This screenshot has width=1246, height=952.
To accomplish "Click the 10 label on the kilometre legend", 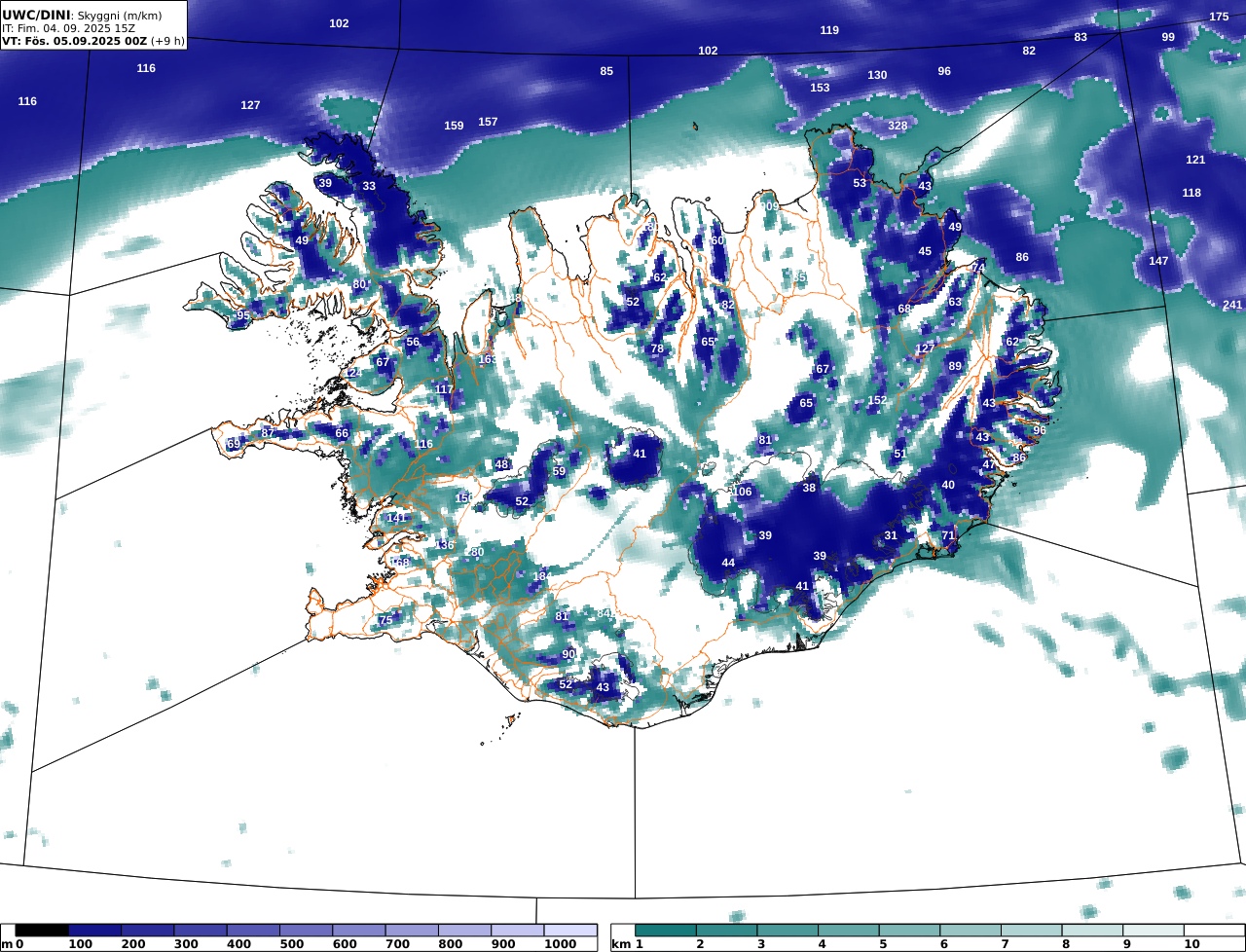I will coord(1191,944).
